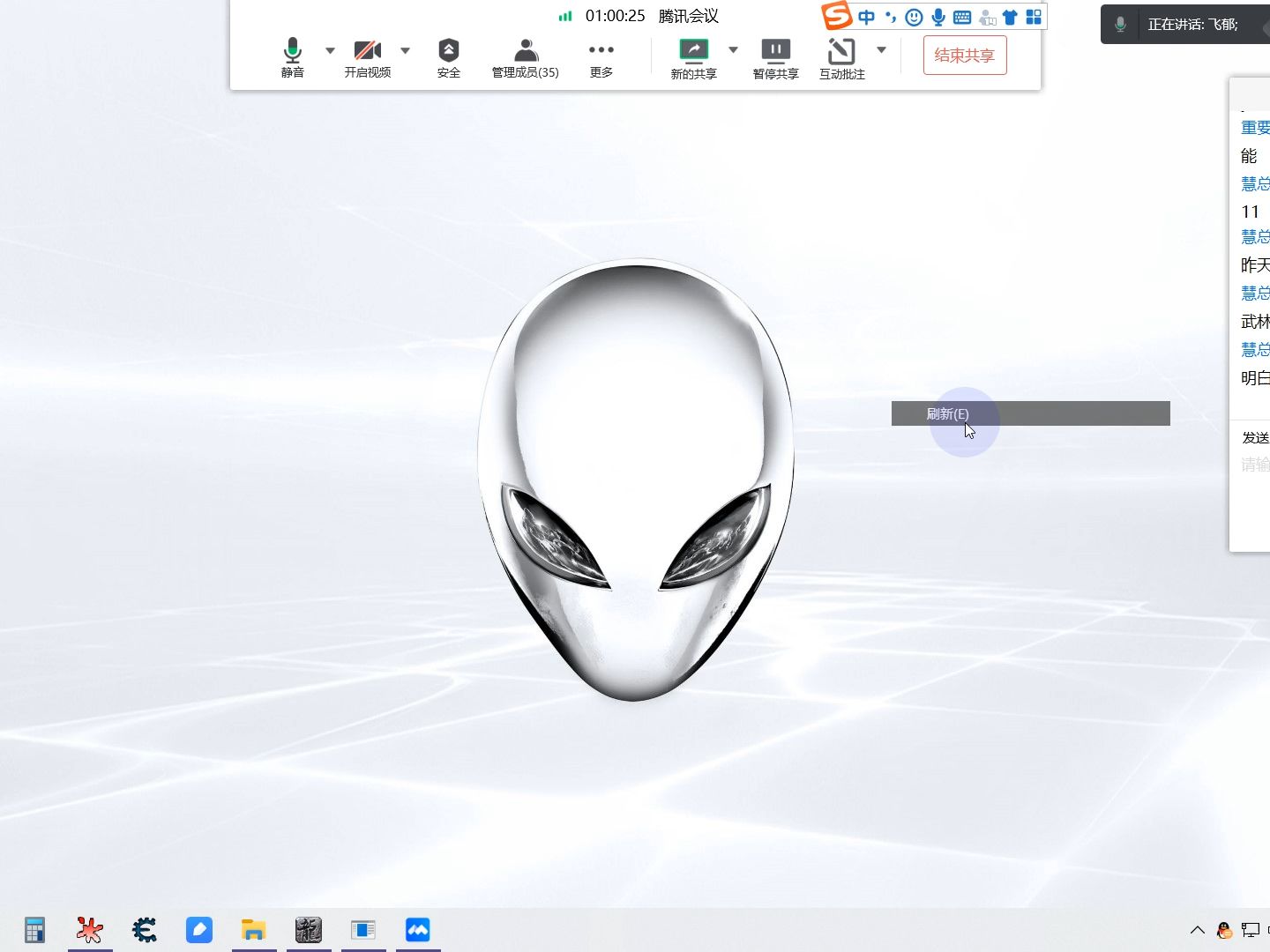Open the blue pencil note app in taskbar

[x=199, y=930]
